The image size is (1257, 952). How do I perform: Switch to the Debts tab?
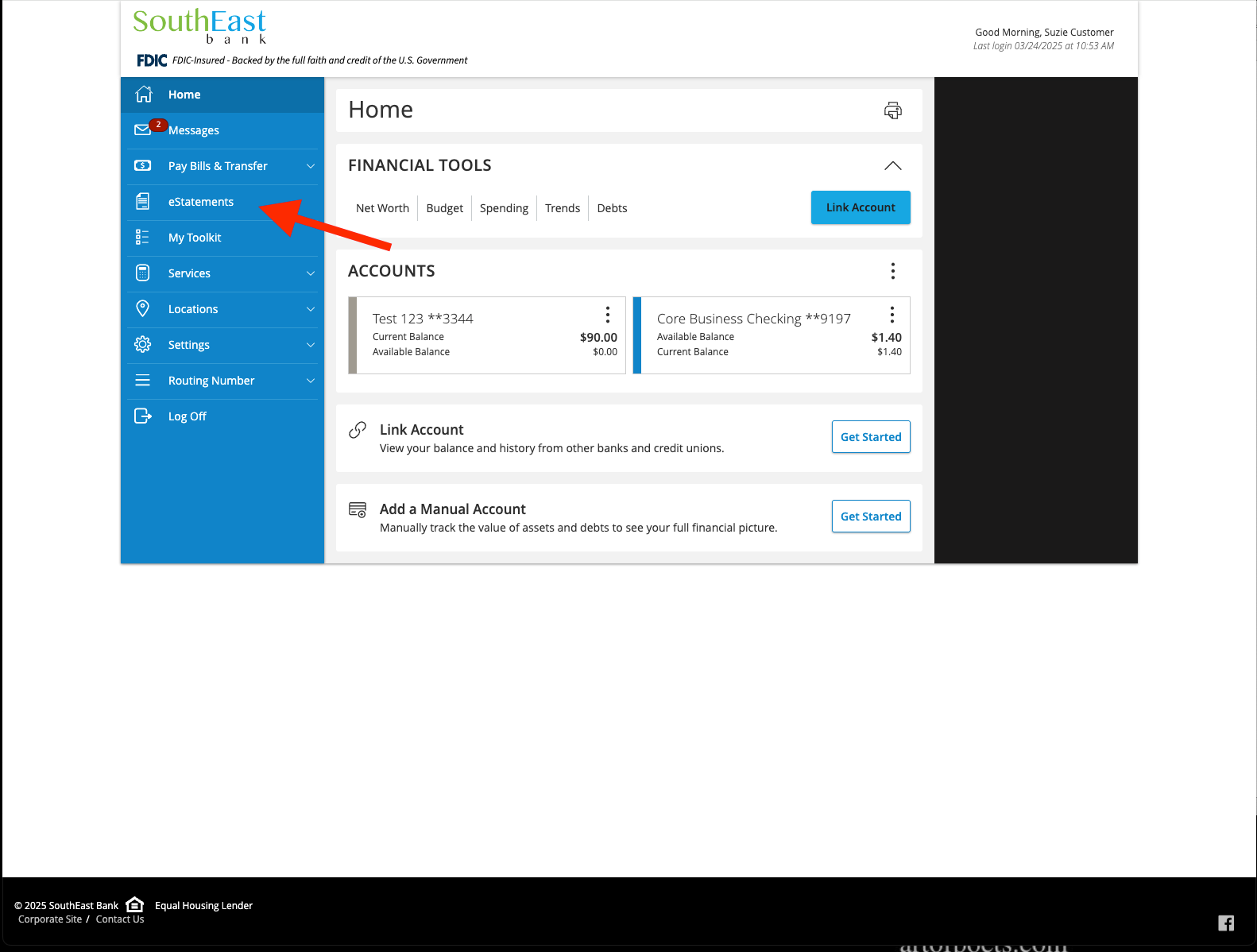612,208
